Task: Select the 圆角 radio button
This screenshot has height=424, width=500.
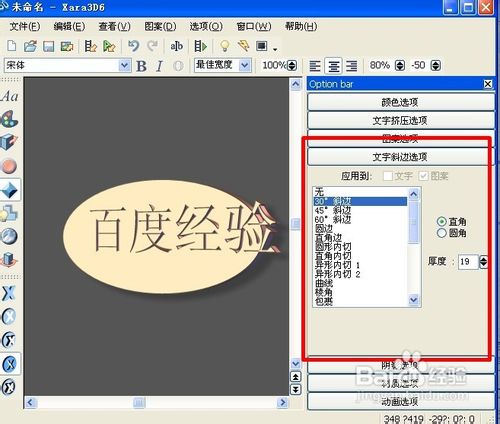Action: coord(442,233)
